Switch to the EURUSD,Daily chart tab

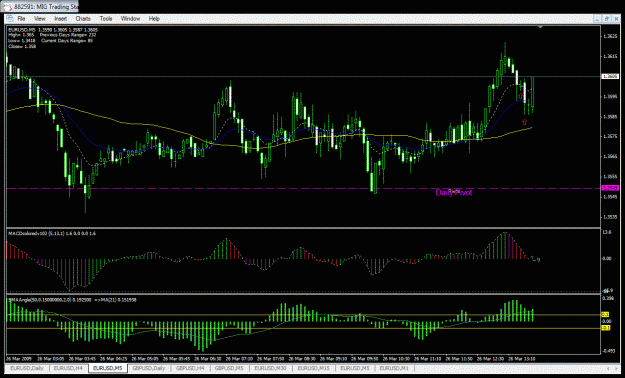click(27, 368)
